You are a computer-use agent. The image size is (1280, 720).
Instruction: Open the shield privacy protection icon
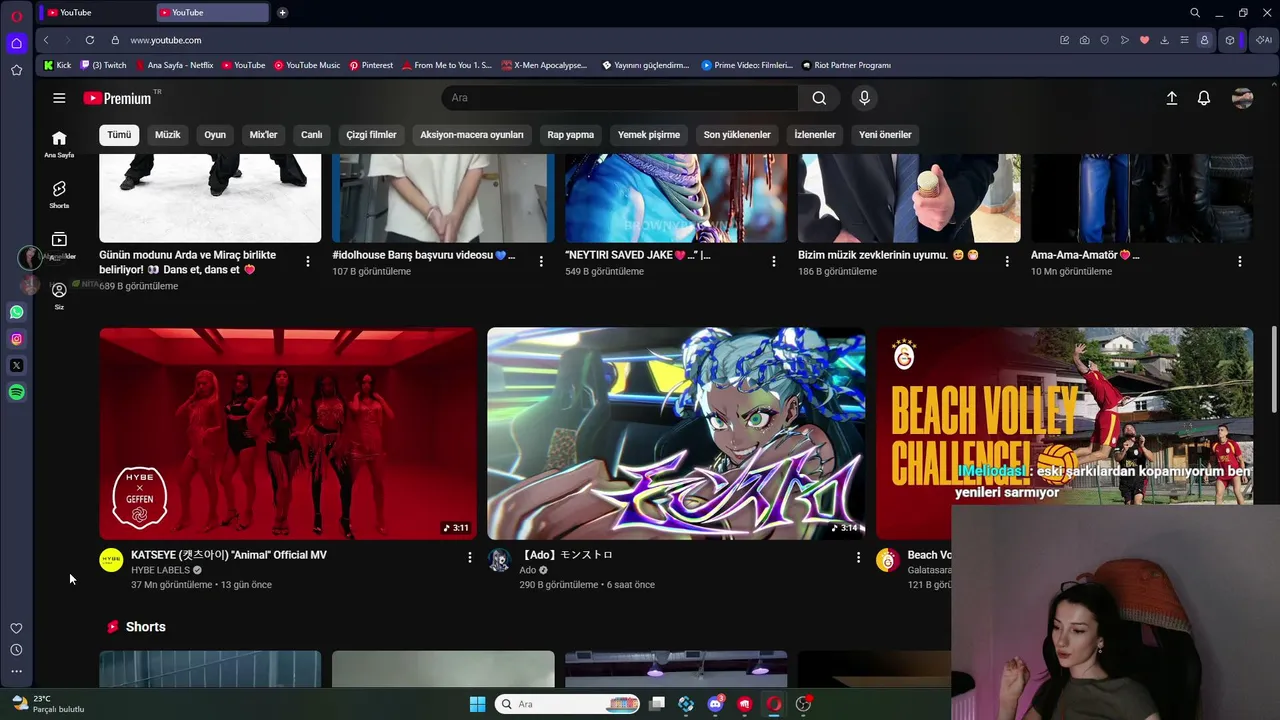tap(1105, 40)
